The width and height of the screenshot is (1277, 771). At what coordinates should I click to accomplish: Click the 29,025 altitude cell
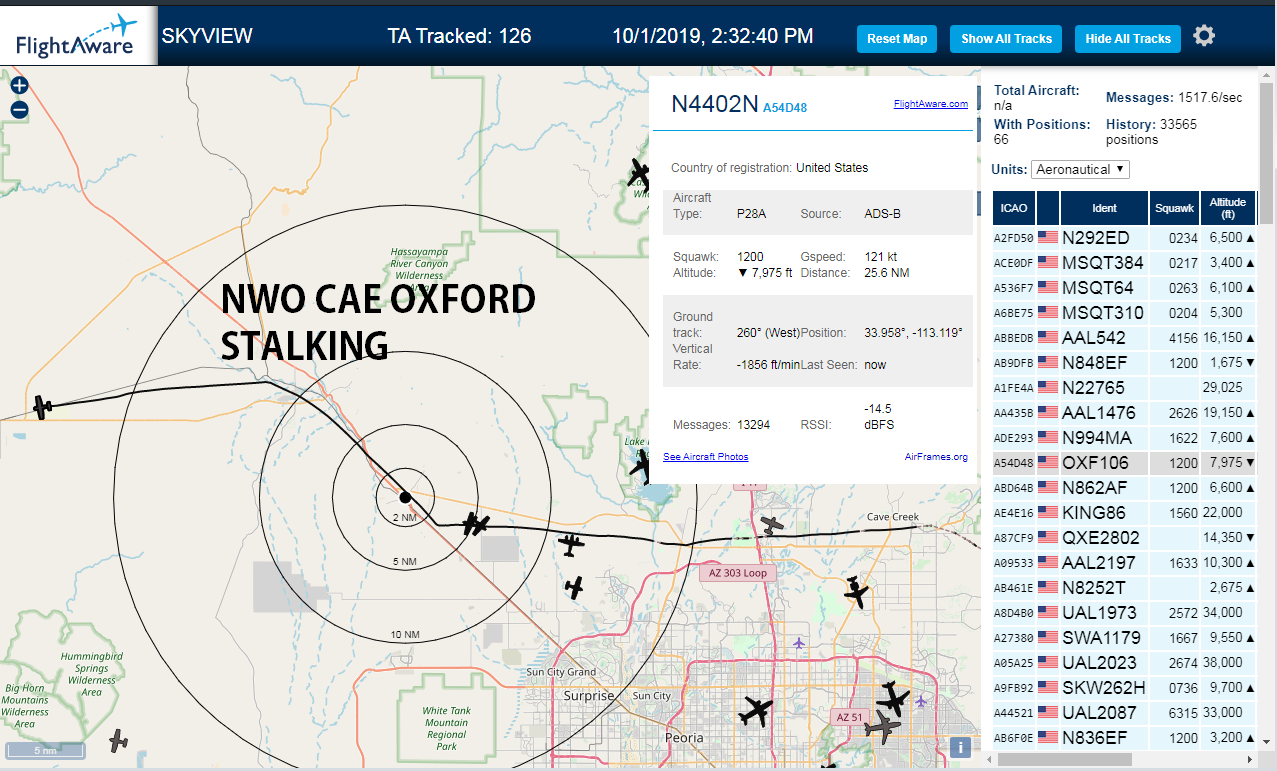pyautogui.click(x=1228, y=388)
